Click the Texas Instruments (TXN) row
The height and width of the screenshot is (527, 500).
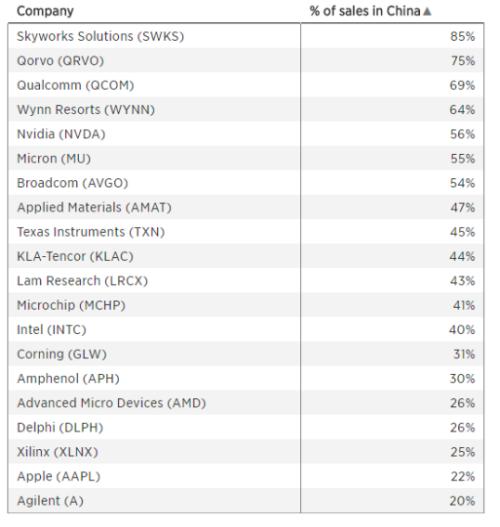tap(246, 232)
